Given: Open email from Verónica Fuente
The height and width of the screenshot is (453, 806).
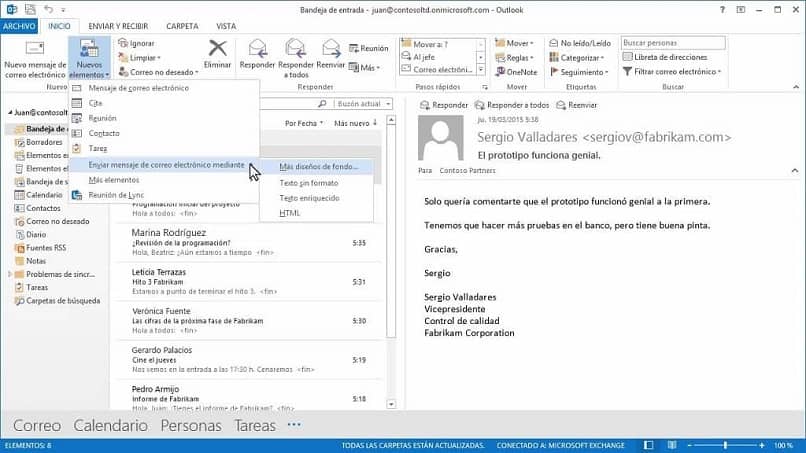Looking at the screenshot, I should tap(248, 321).
